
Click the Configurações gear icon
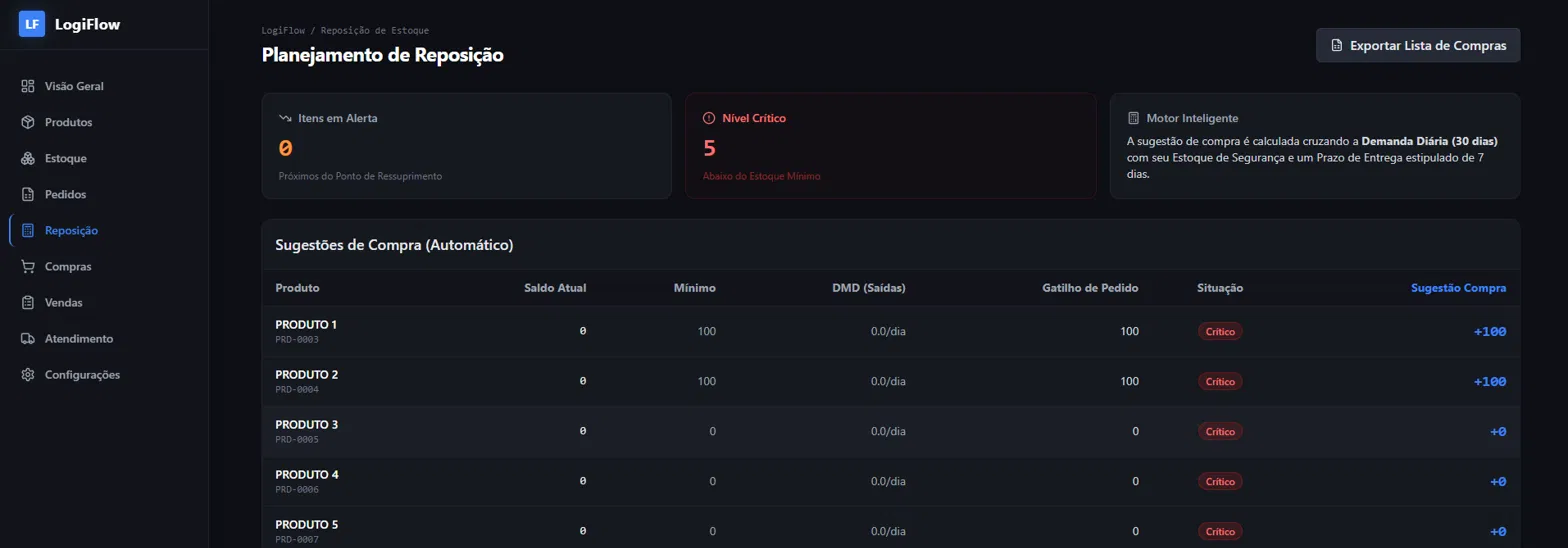[x=28, y=375]
